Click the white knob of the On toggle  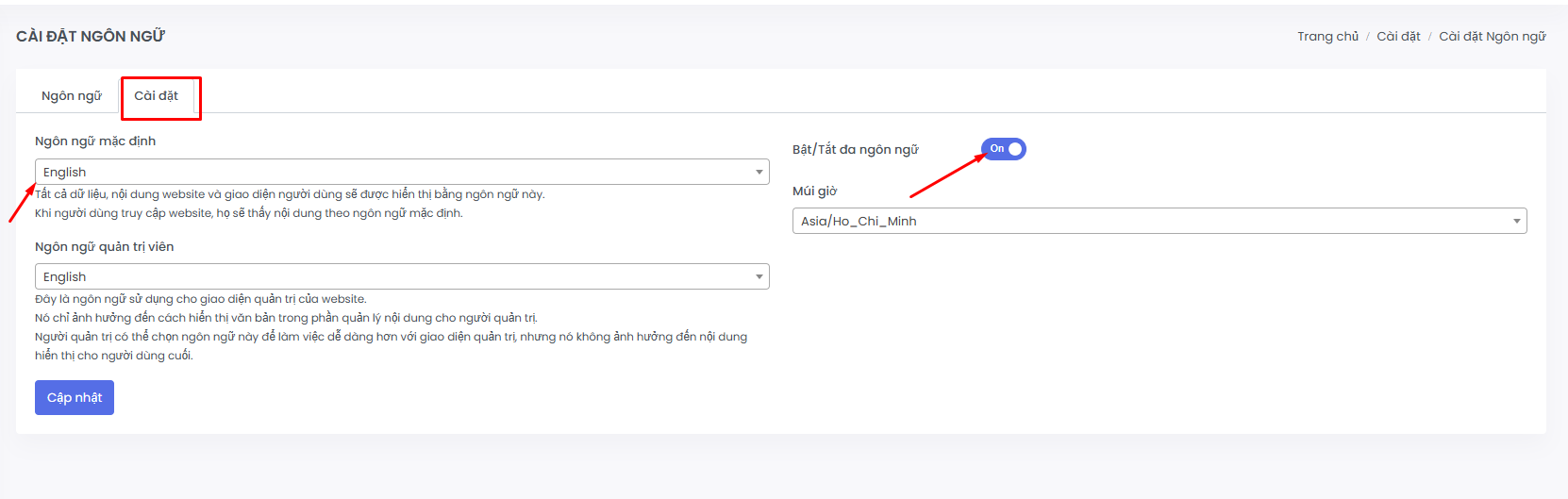pyautogui.click(x=1015, y=149)
